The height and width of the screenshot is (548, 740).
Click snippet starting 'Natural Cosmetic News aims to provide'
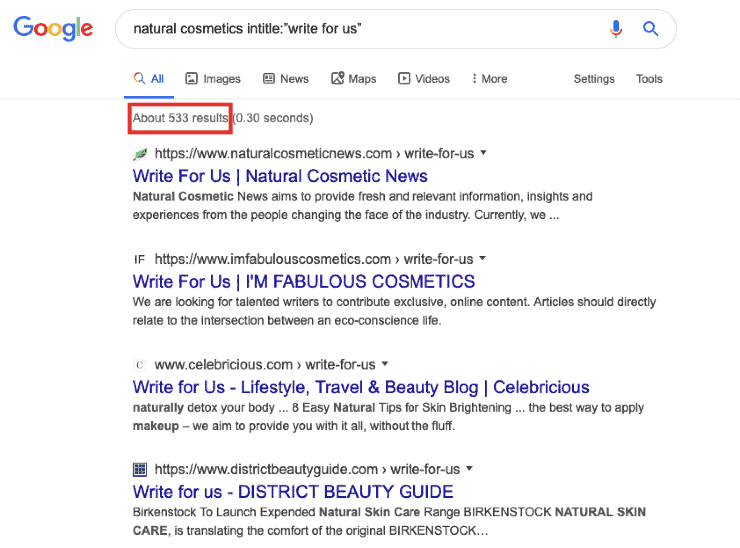click(362, 206)
